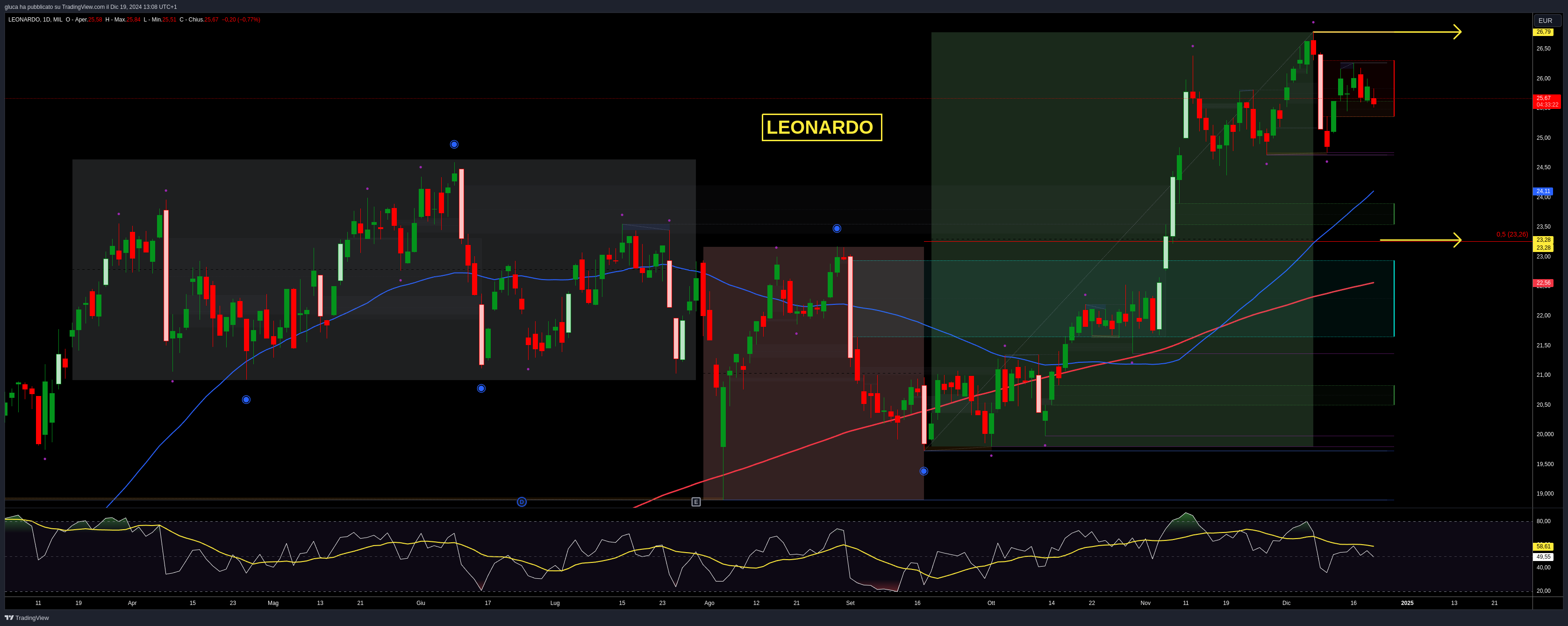Click the white 49,55 oscillator value label

1543,557
